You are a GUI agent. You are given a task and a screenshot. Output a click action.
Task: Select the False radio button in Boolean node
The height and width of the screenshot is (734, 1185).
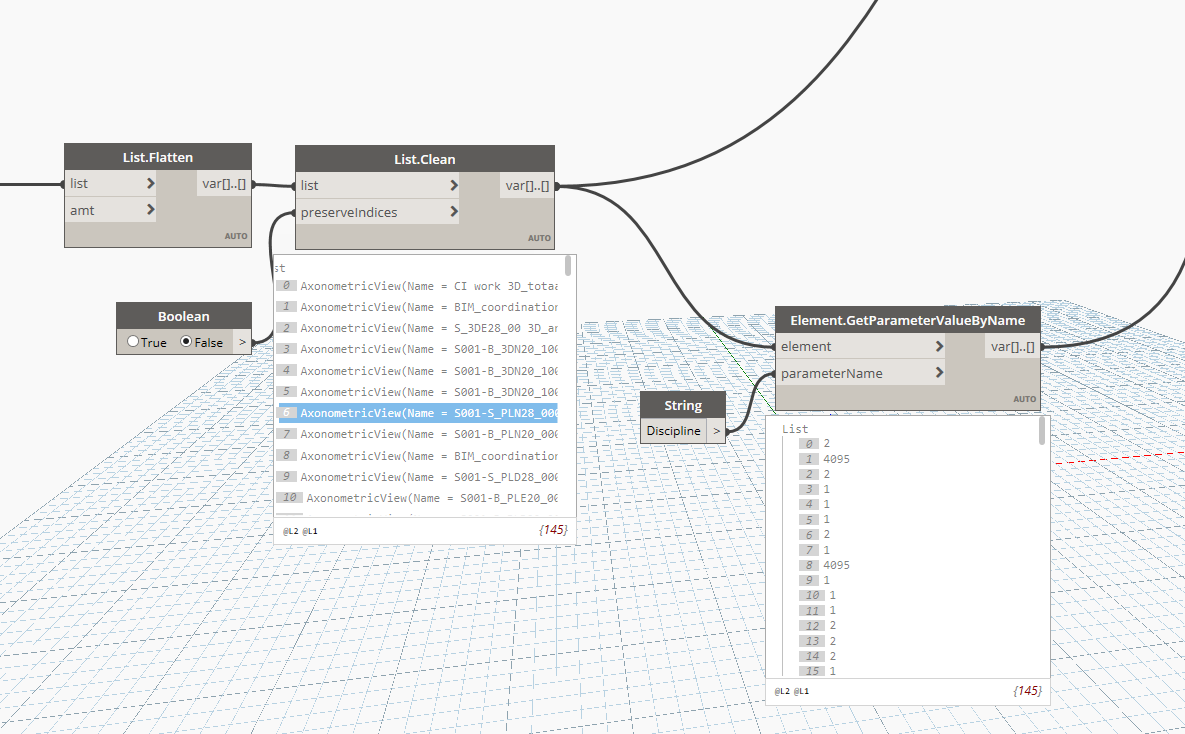[186, 342]
